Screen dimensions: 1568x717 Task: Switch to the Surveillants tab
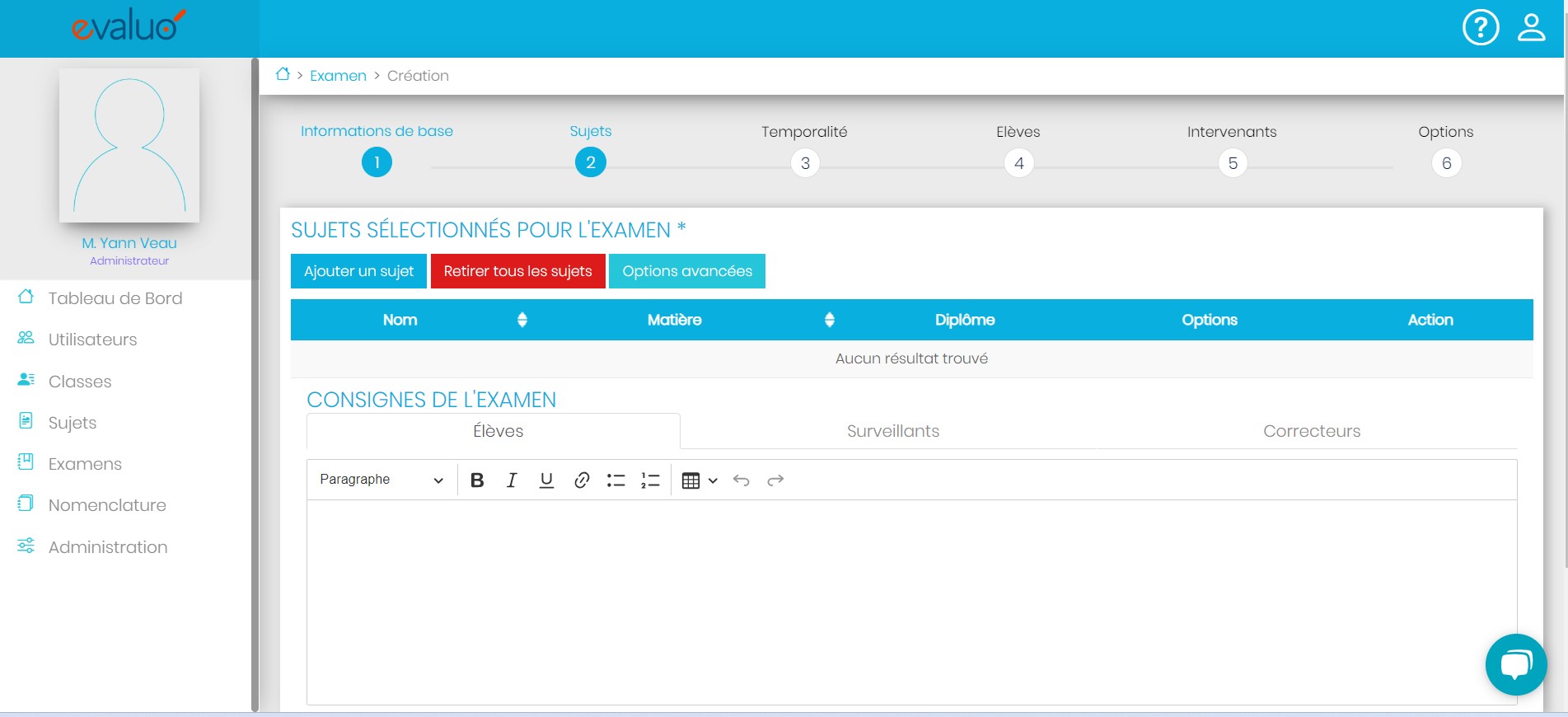tap(892, 431)
